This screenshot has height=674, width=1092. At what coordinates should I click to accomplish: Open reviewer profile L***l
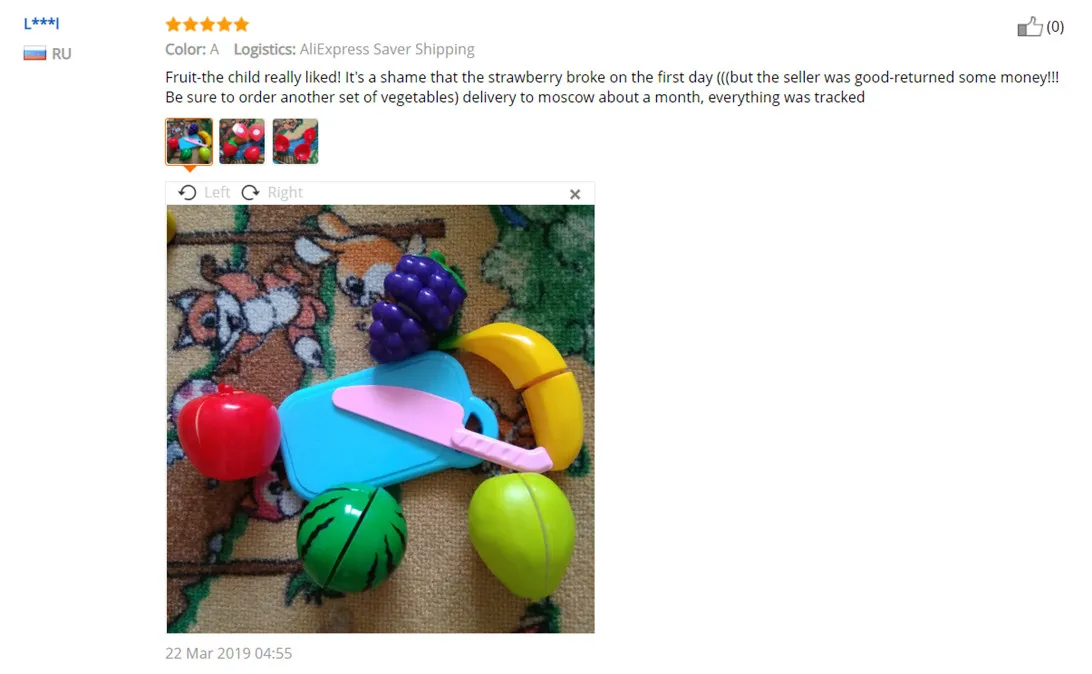click(41, 23)
